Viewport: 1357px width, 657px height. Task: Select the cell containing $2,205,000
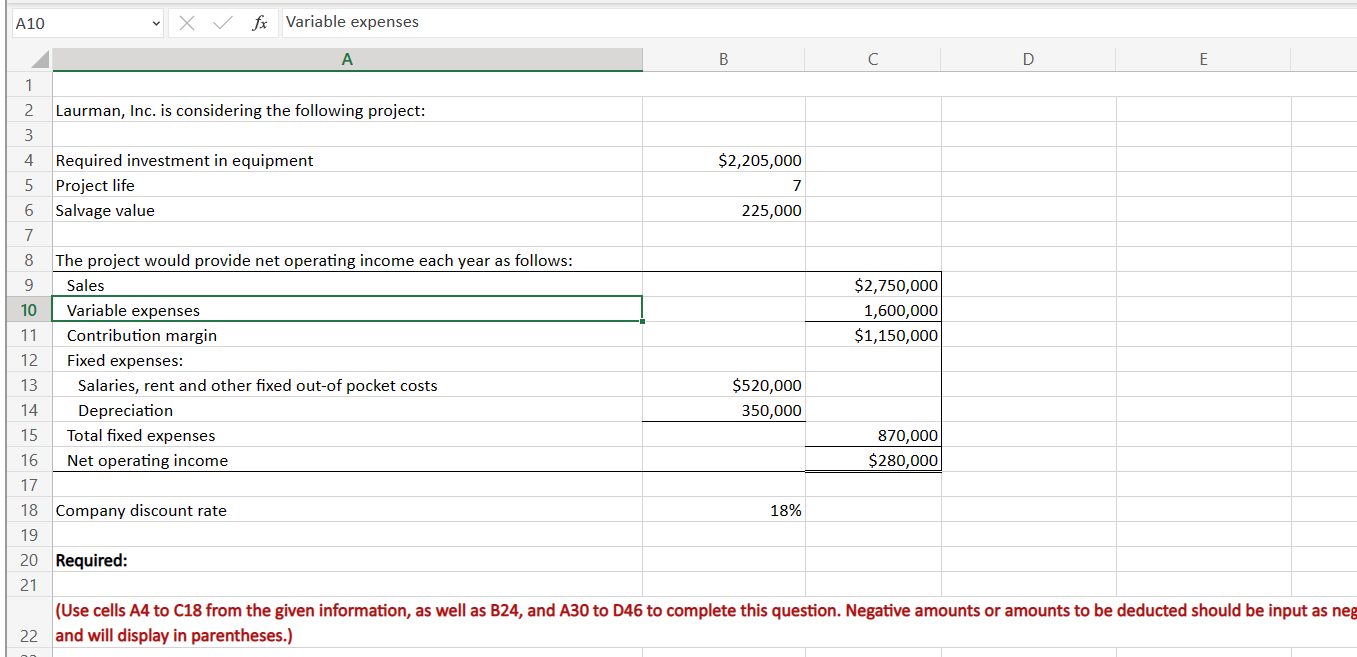click(x=723, y=160)
